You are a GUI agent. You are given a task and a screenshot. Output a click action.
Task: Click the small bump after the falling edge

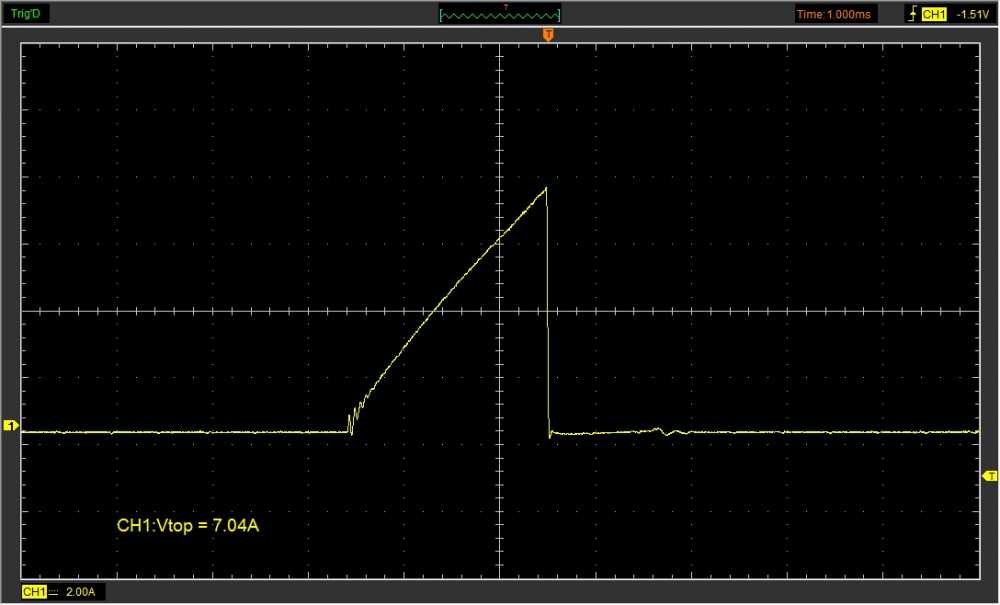click(x=659, y=430)
